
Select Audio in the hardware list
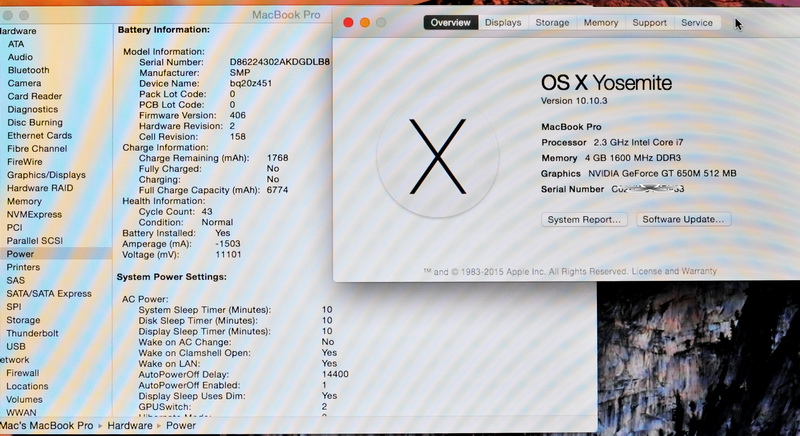20,57
